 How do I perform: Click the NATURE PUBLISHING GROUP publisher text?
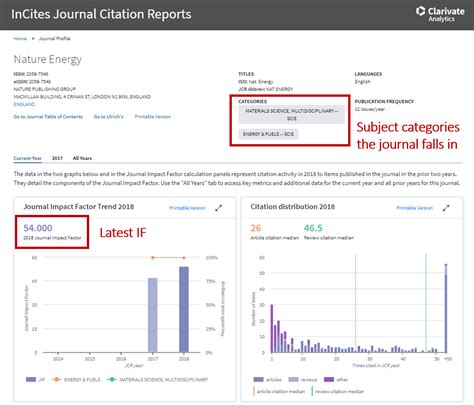point(45,89)
